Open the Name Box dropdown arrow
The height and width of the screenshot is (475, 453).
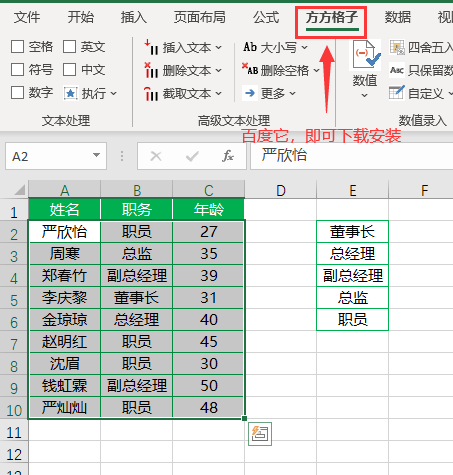pyautogui.click(x=96, y=155)
